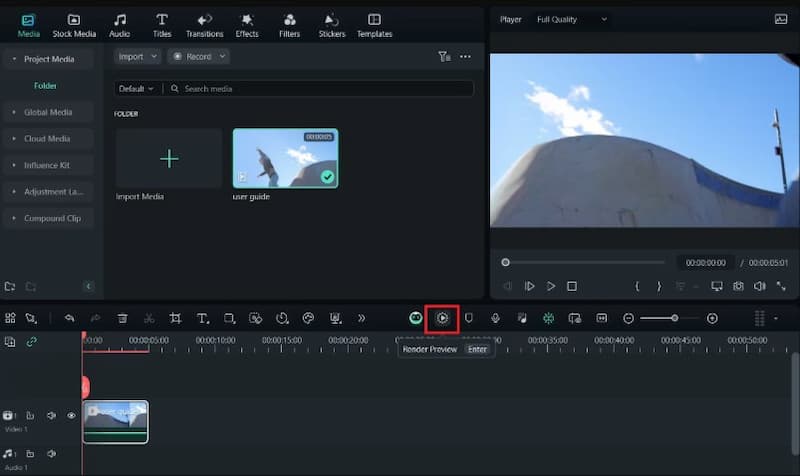
Task: Delete the selected clip with trash icon
Action: 122,318
